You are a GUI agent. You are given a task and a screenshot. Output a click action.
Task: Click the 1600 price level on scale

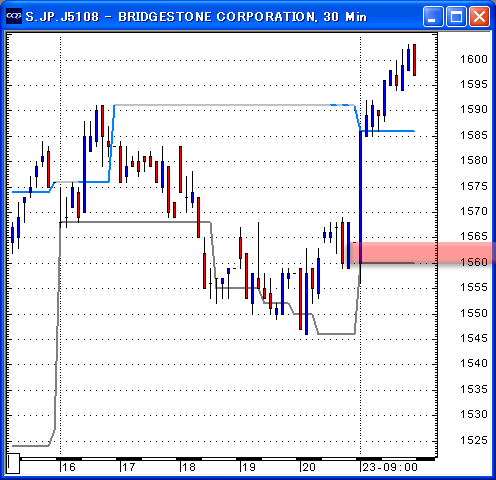point(474,59)
